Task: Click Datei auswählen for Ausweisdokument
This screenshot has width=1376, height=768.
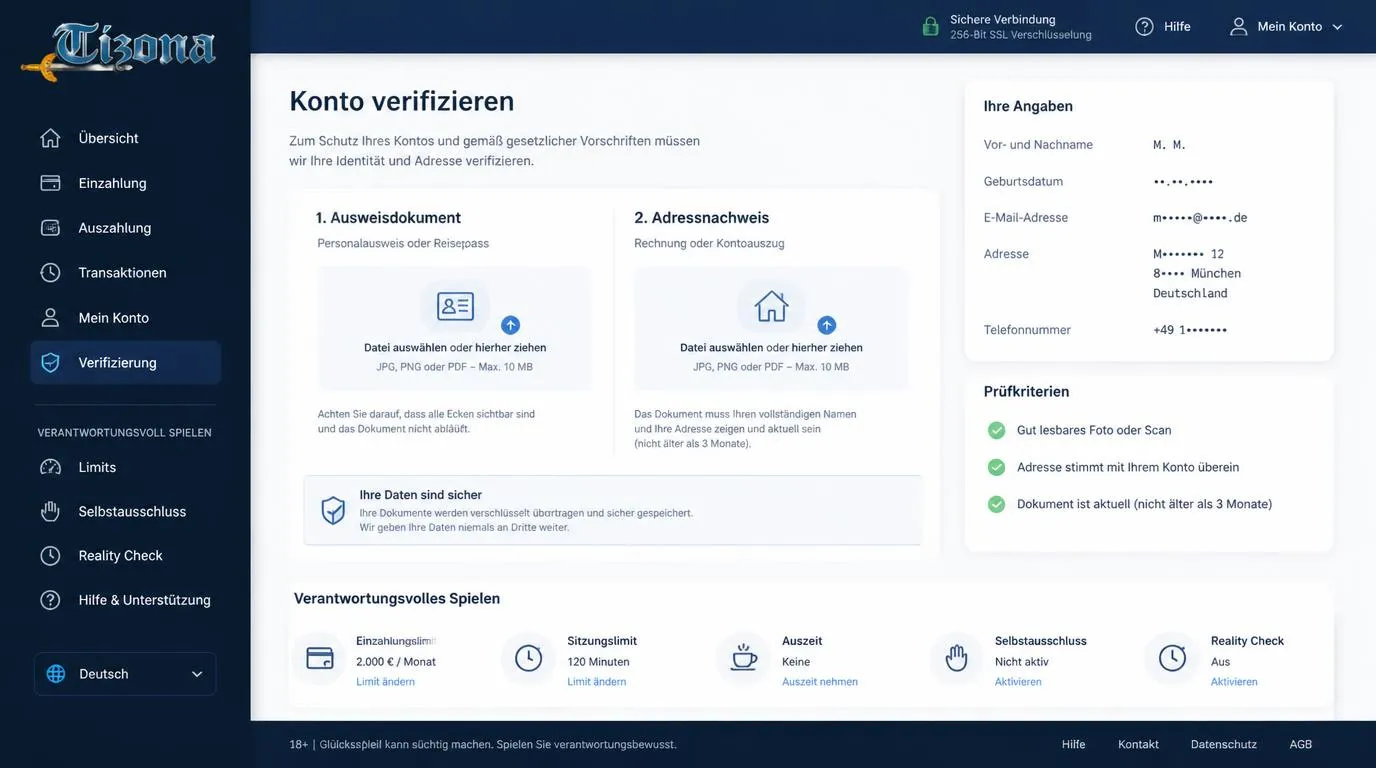Action: coord(404,348)
